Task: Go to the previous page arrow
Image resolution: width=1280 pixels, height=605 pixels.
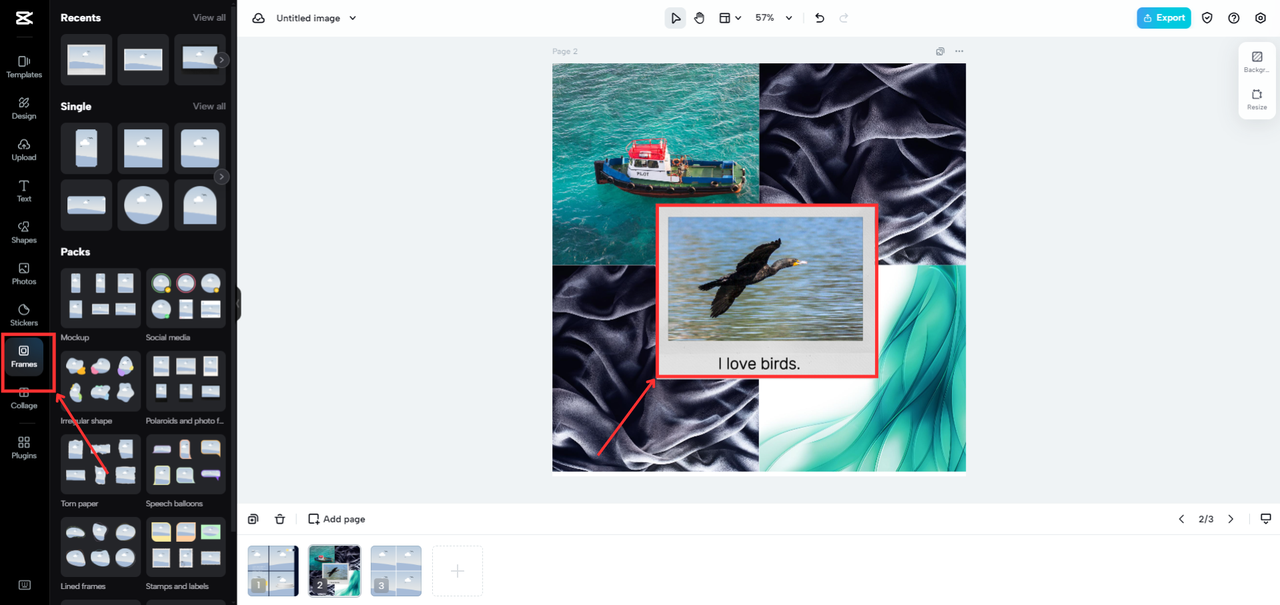Action: (1181, 519)
